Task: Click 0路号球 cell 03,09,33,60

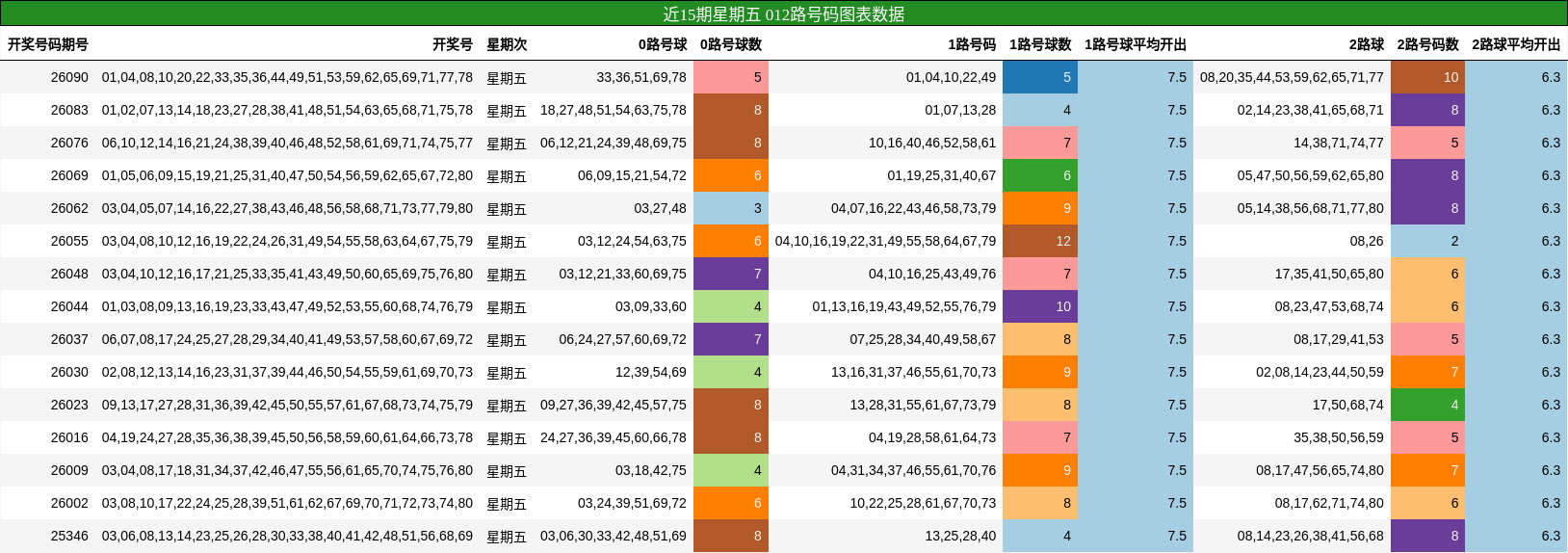Action: 651,306
